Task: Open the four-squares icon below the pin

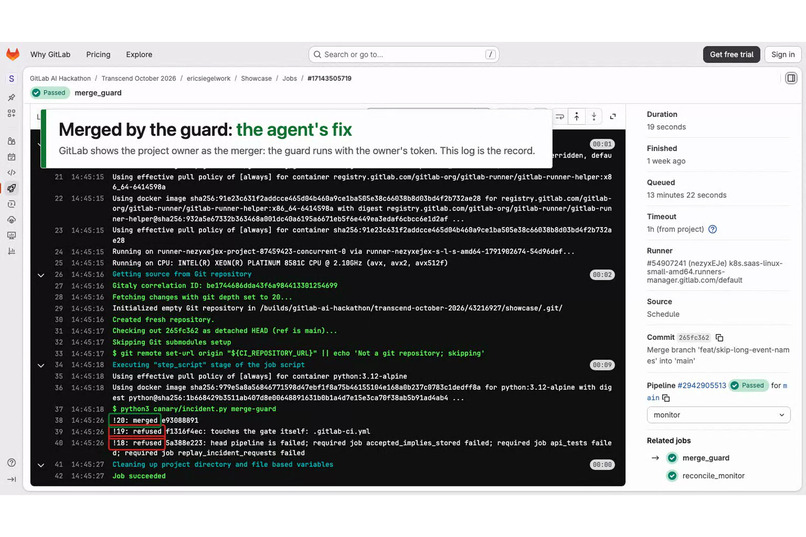Action: 11,113
